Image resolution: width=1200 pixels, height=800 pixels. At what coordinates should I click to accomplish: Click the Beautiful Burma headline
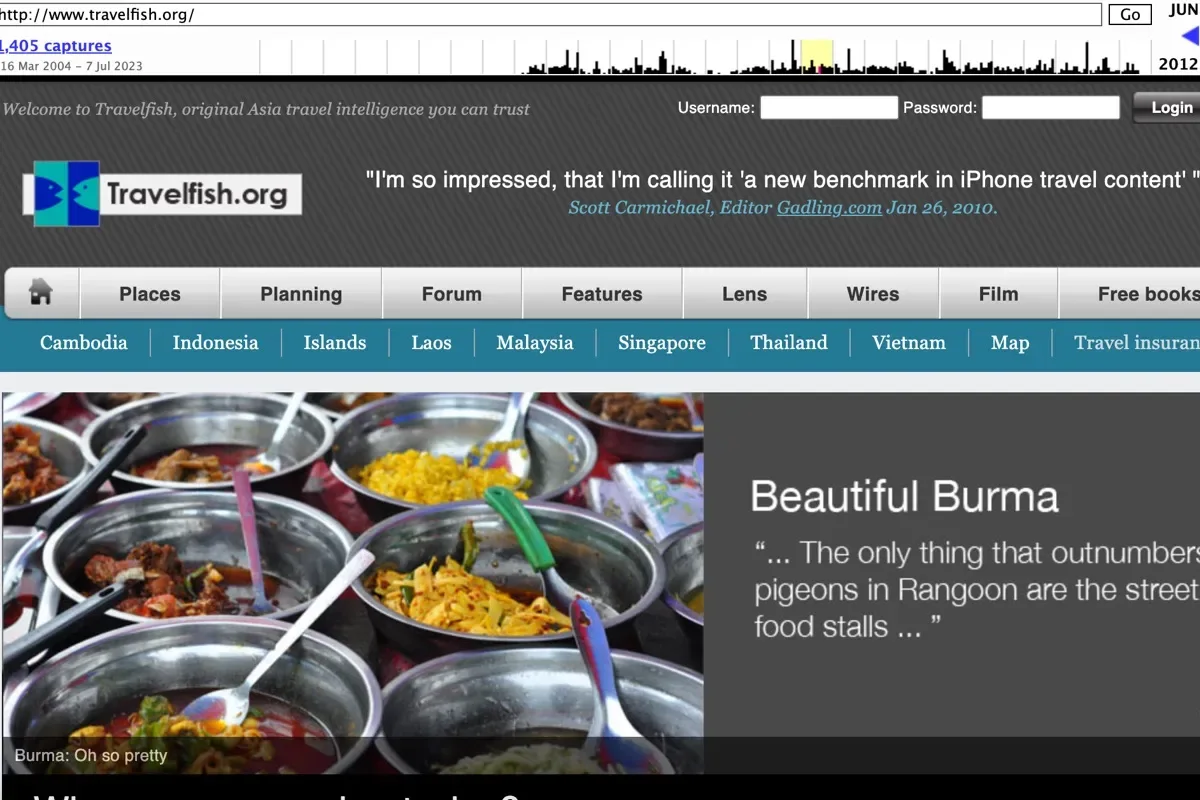pos(904,497)
